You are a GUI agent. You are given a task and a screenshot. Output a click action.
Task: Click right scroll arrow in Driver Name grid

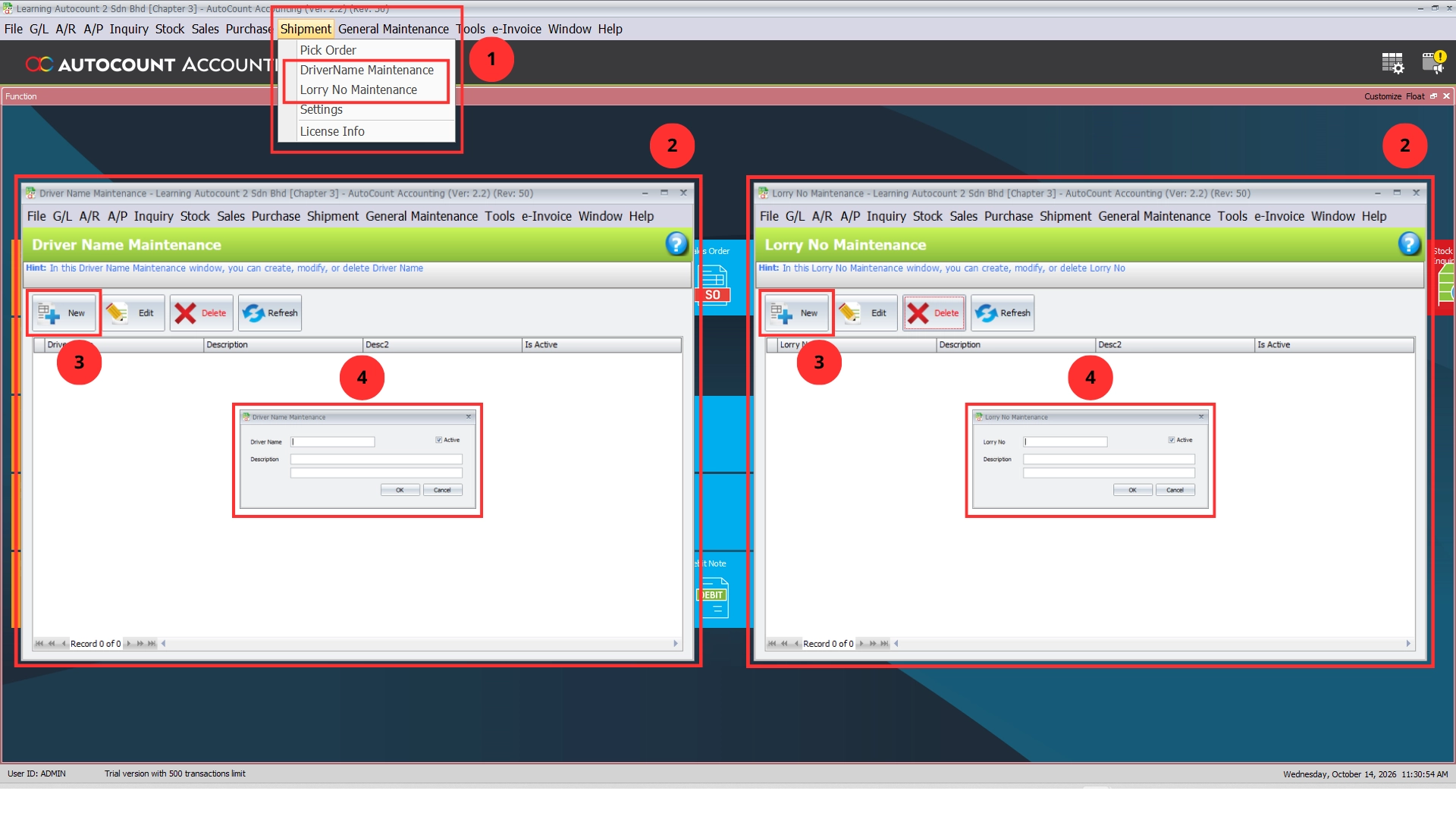(676, 644)
